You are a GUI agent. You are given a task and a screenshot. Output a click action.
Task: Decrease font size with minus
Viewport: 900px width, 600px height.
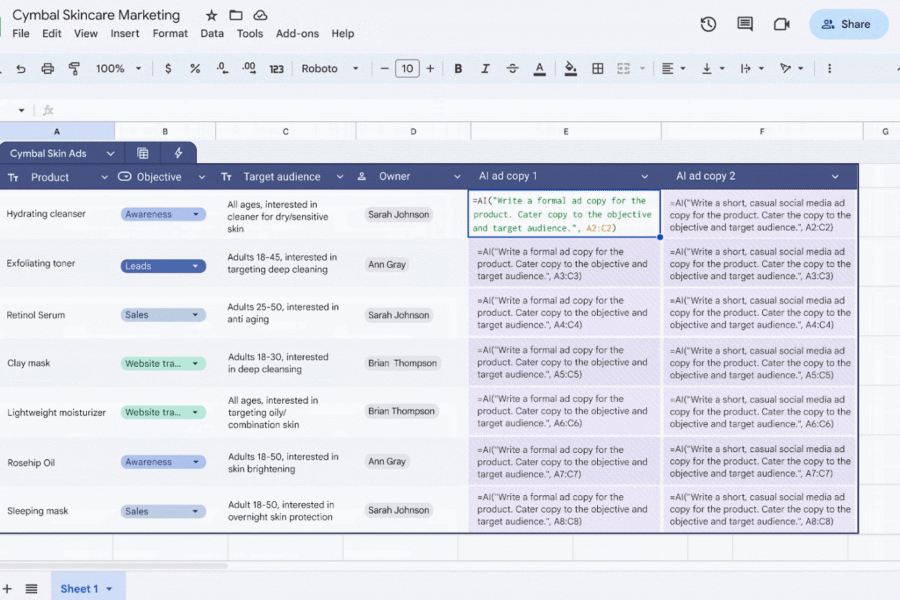click(x=385, y=69)
